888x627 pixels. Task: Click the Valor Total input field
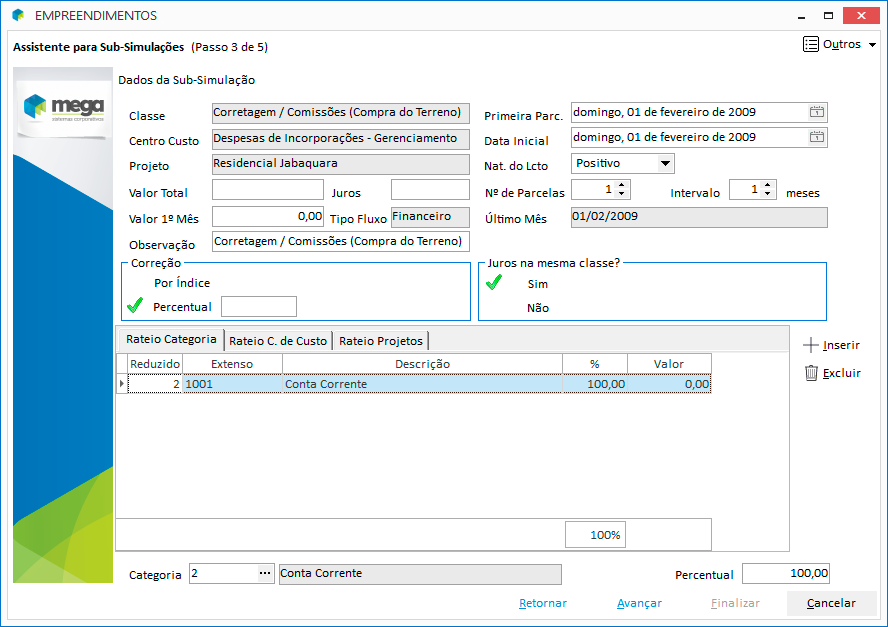[267, 190]
